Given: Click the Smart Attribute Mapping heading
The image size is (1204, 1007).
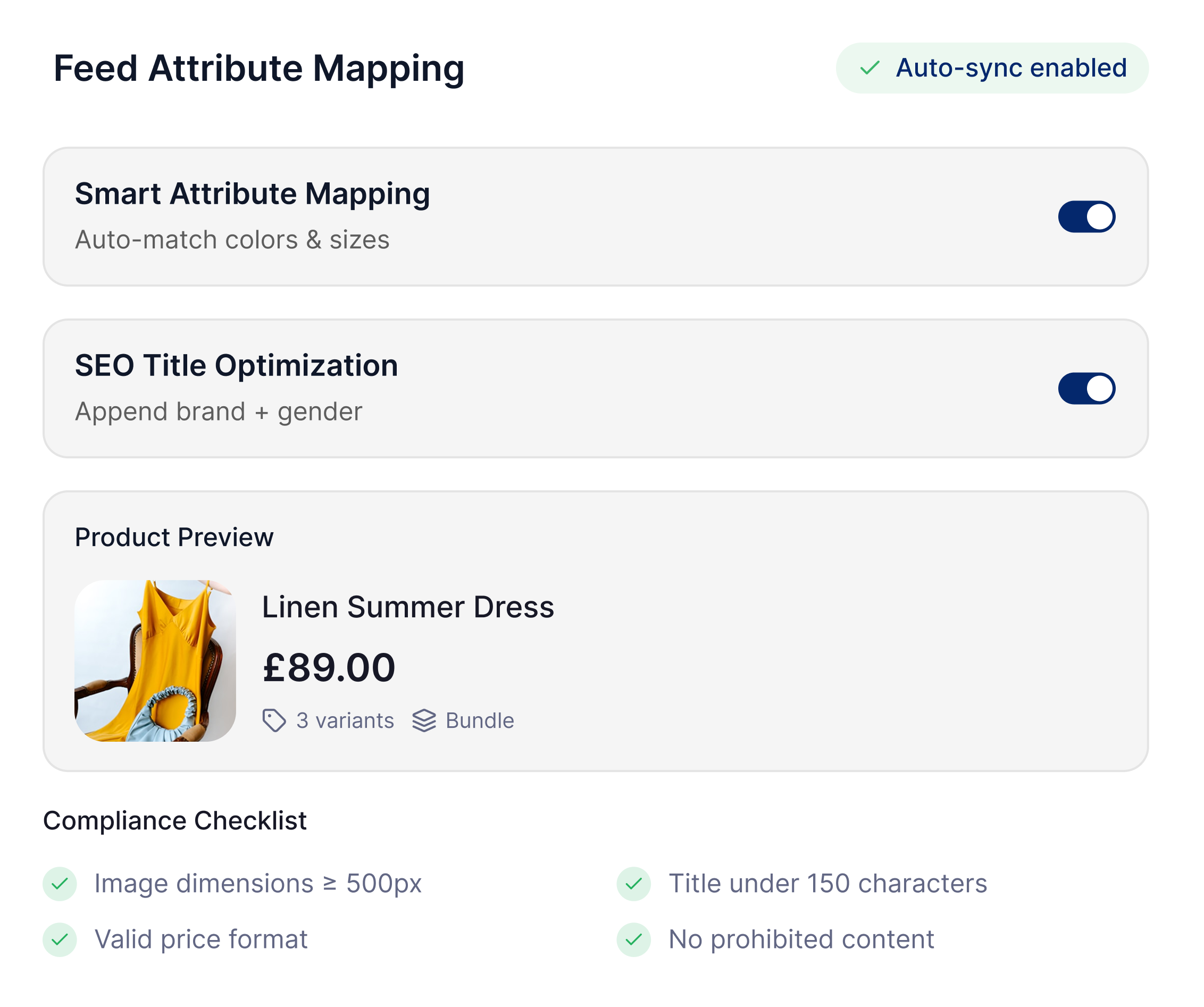Looking at the screenshot, I should tap(252, 194).
